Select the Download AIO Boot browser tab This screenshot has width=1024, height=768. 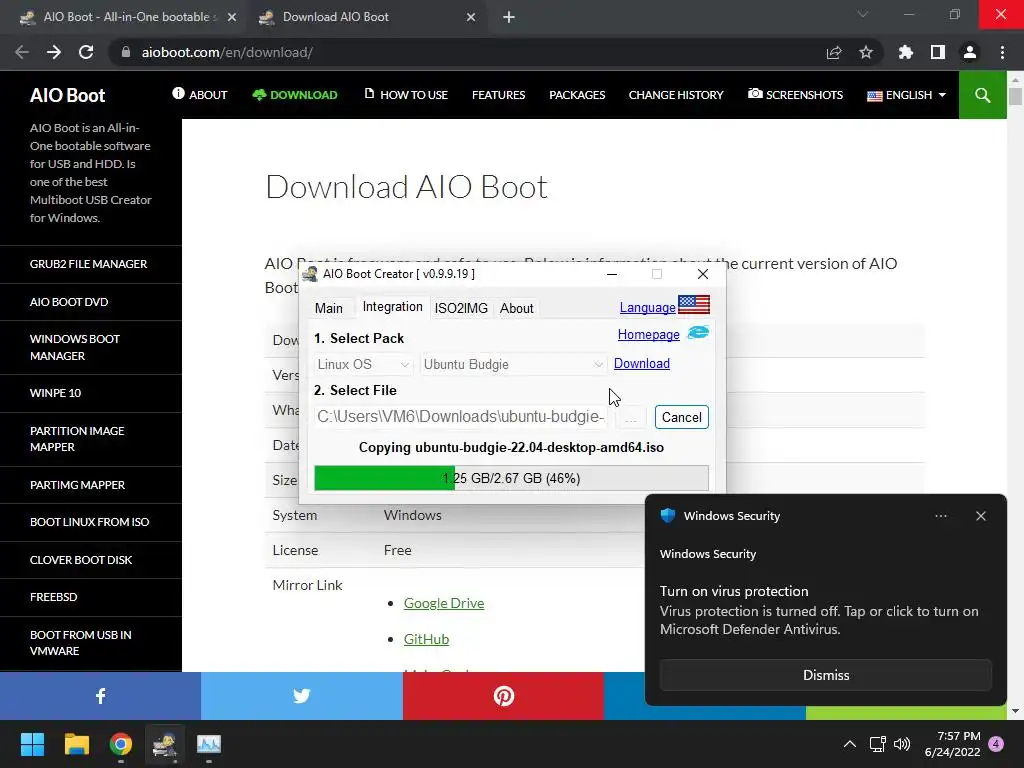click(x=366, y=17)
